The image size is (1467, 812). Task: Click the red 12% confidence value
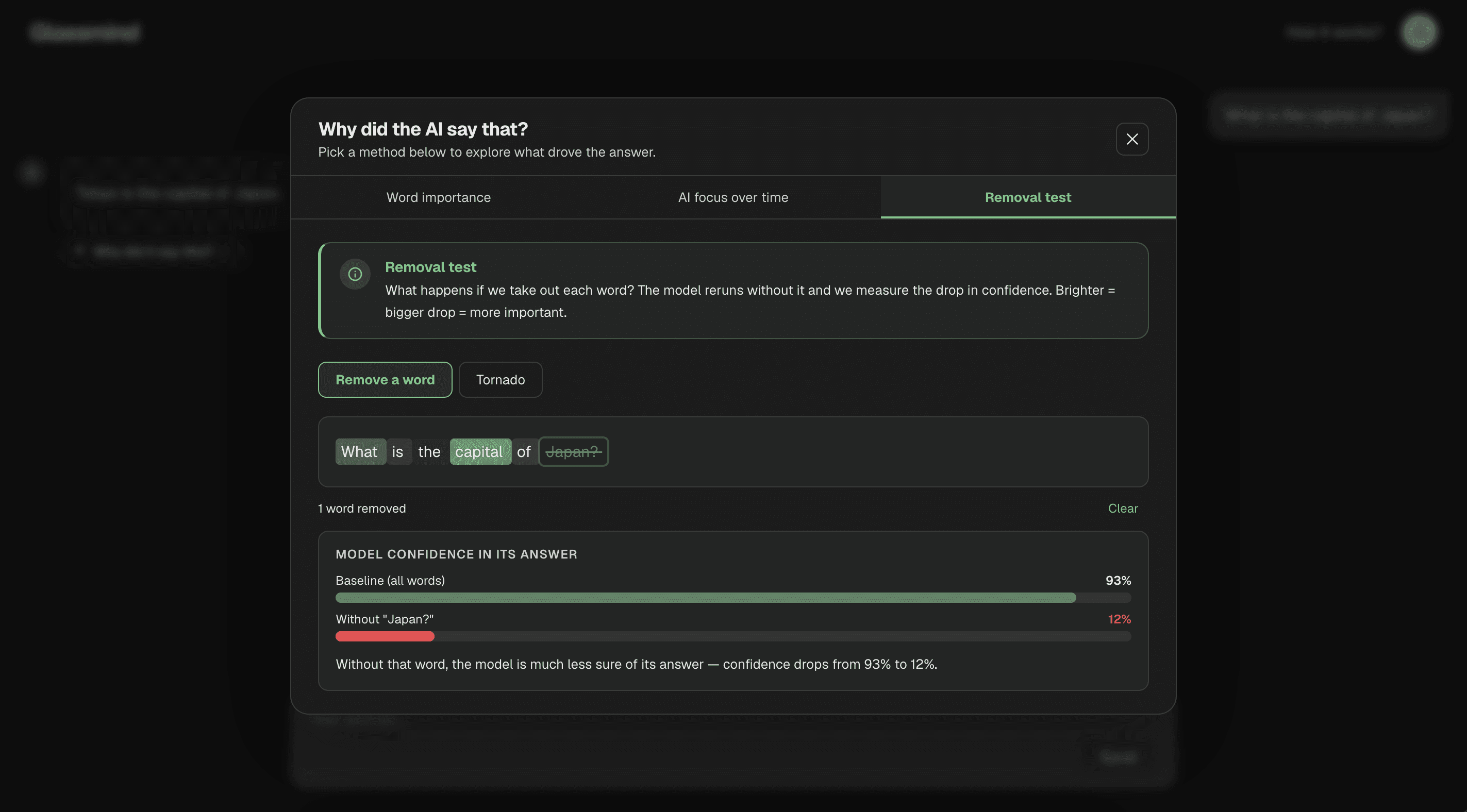[x=1119, y=619]
